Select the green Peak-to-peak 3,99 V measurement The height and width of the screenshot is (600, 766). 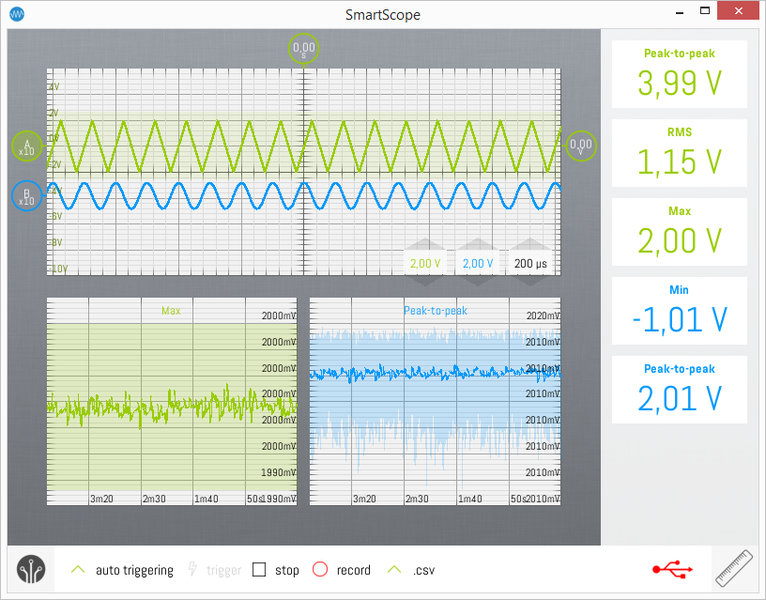(x=679, y=75)
